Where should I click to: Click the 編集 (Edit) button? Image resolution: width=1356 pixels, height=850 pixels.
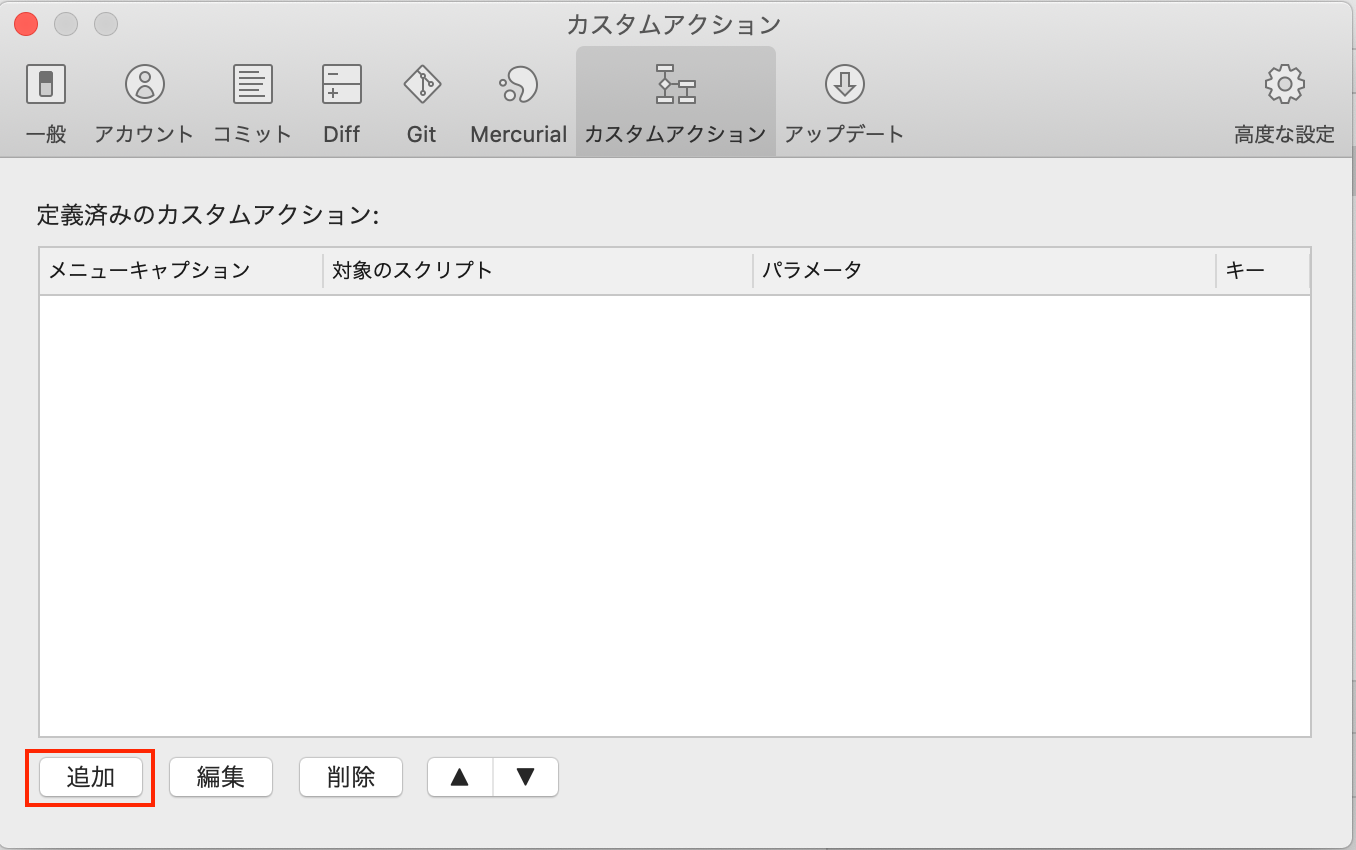tap(221, 777)
